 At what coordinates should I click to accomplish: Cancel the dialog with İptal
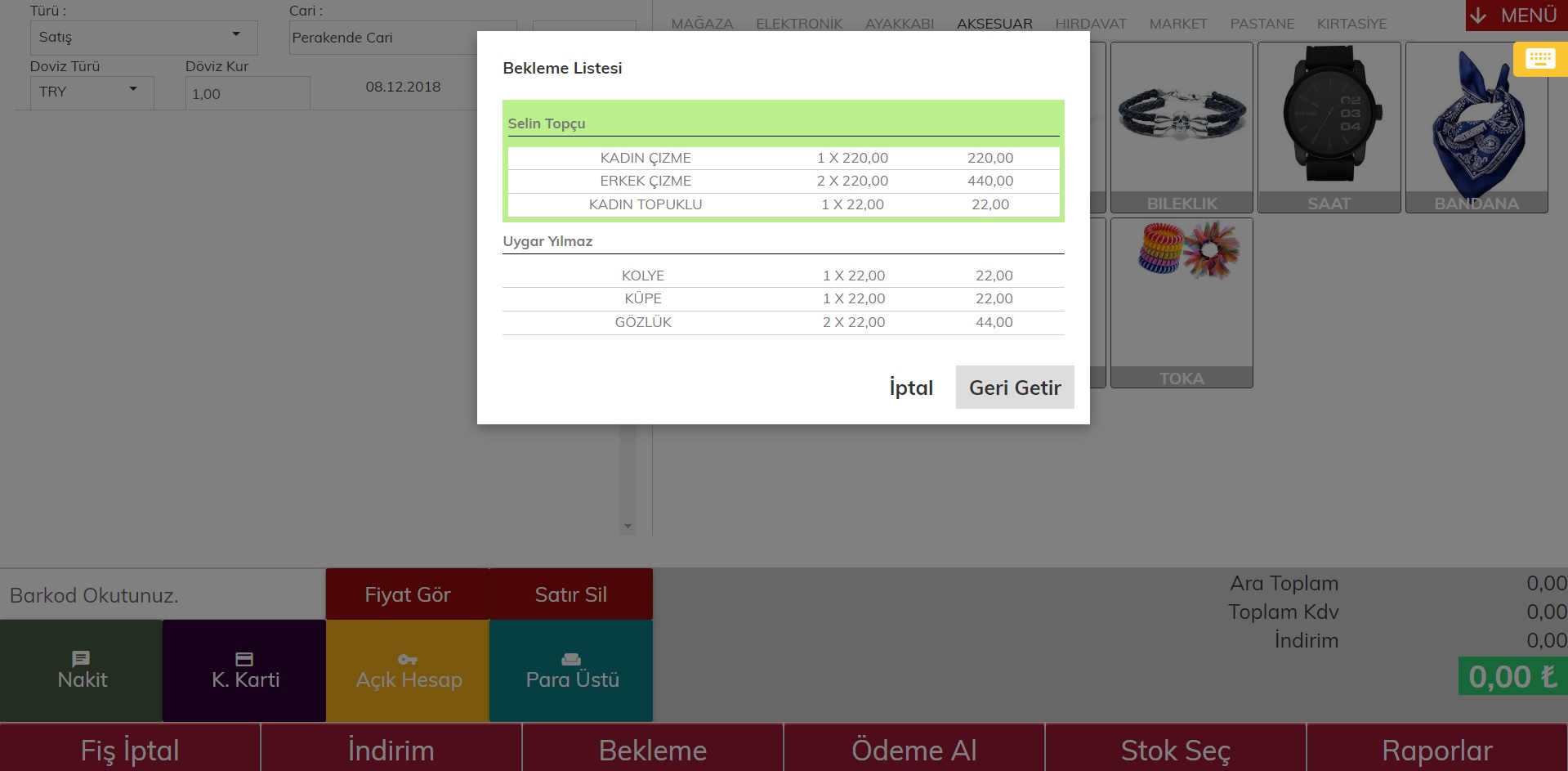[x=911, y=387]
